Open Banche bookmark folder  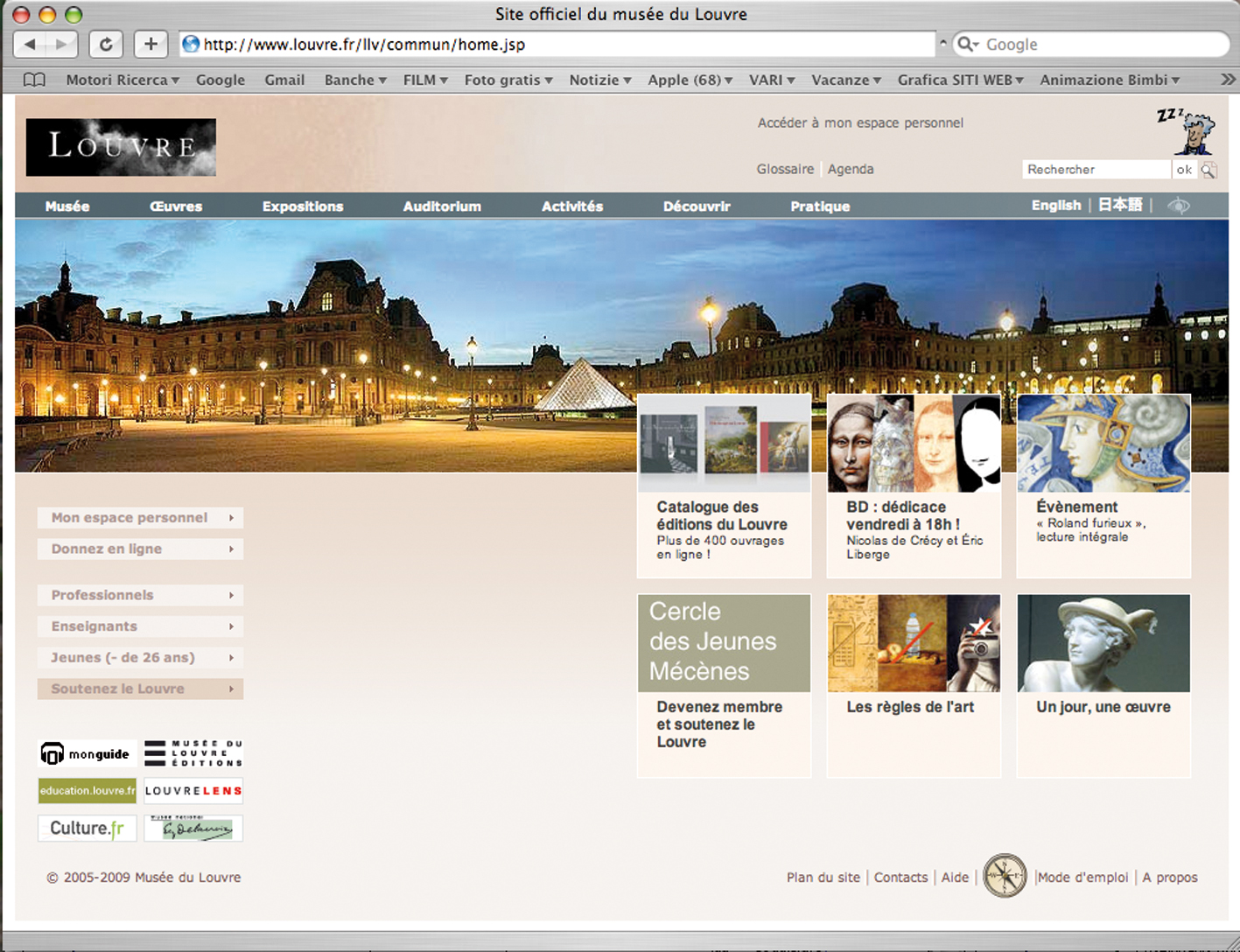pos(355,80)
